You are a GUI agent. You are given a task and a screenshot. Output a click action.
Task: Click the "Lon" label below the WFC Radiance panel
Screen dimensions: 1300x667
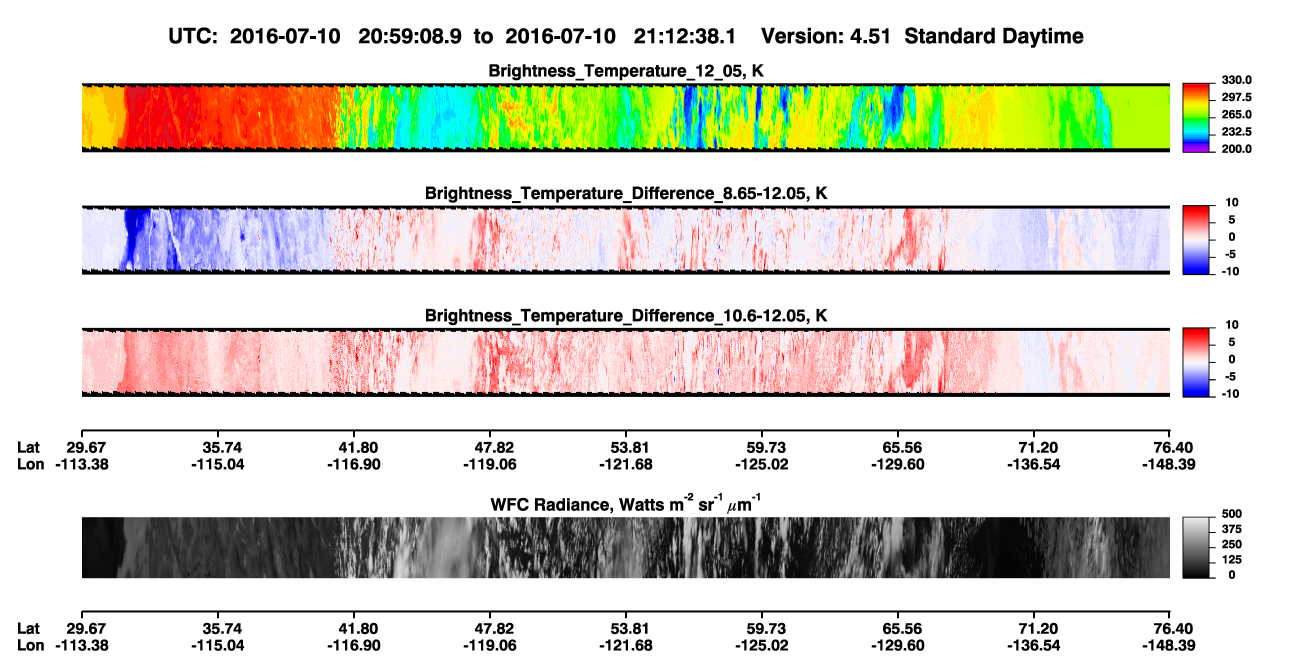31,644
